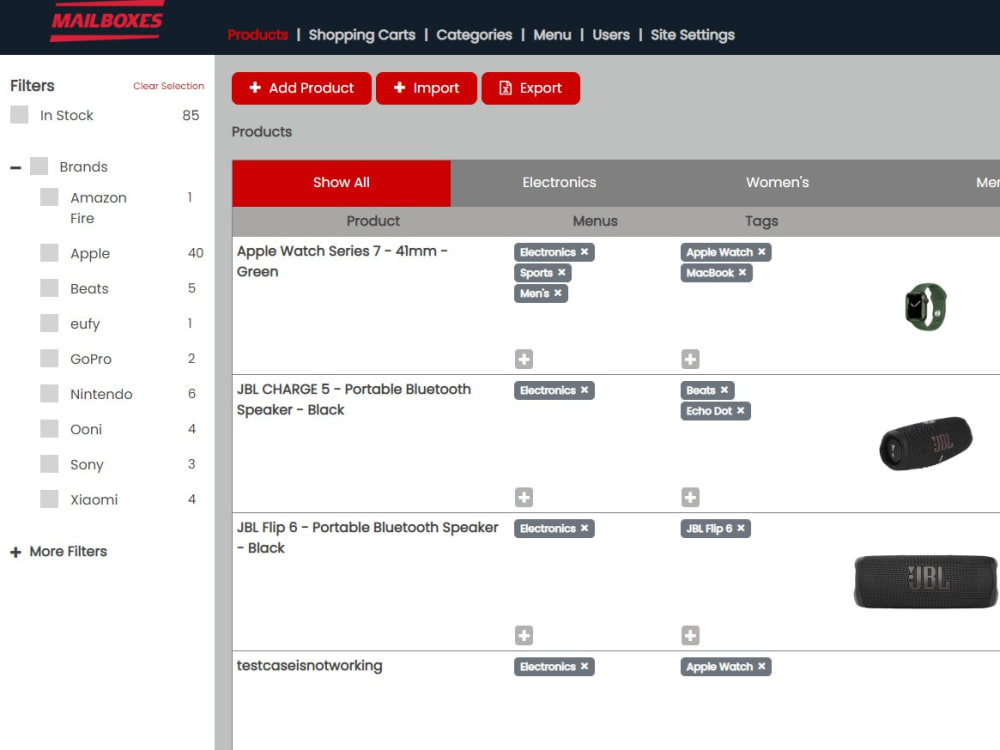Click 'JBL CHARGE 5 - Portable Bluetooth Speaker' name
This screenshot has width=1000, height=750.
click(x=354, y=399)
